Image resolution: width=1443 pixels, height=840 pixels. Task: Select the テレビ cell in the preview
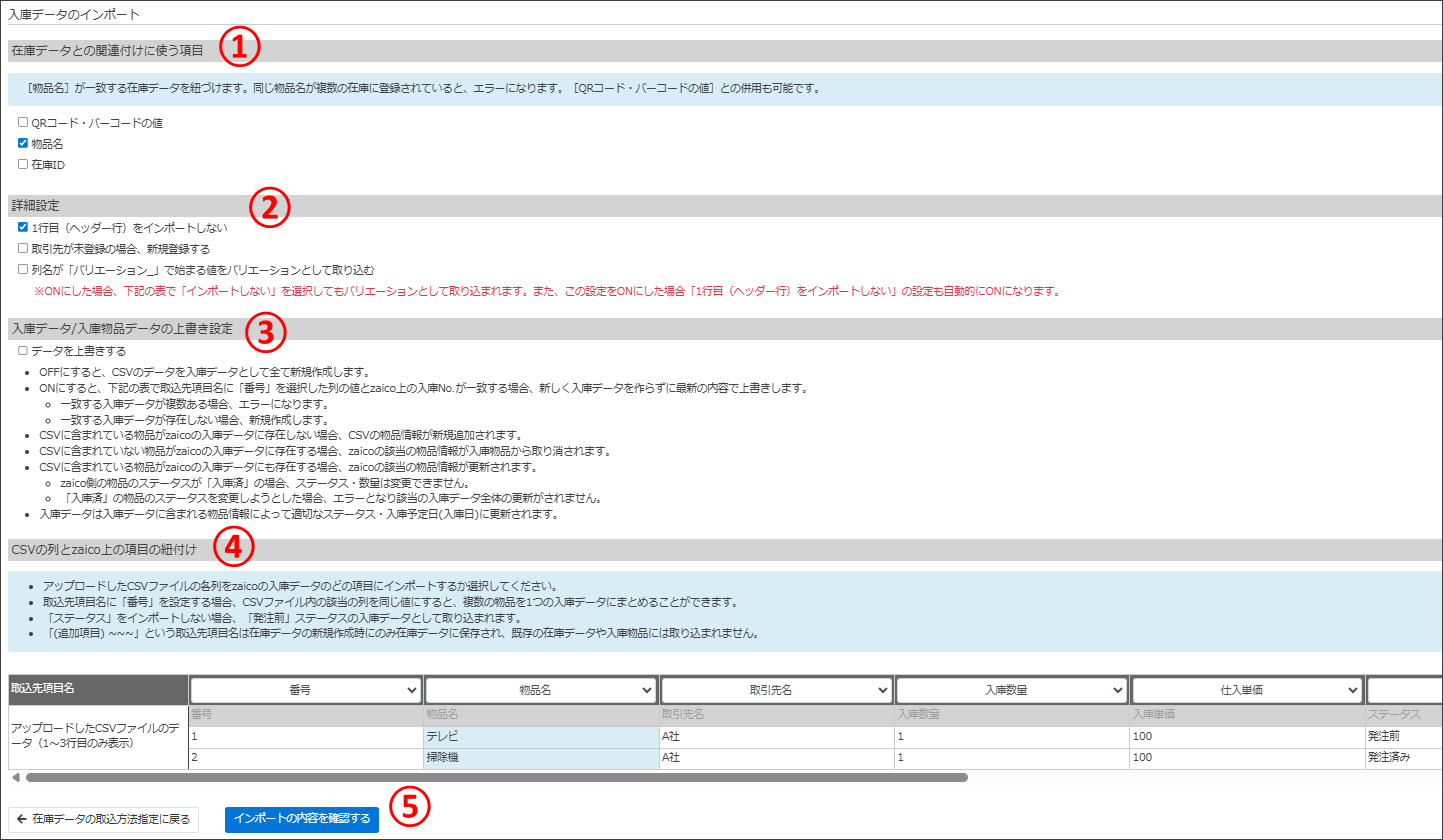pyautogui.click(x=540, y=736)
